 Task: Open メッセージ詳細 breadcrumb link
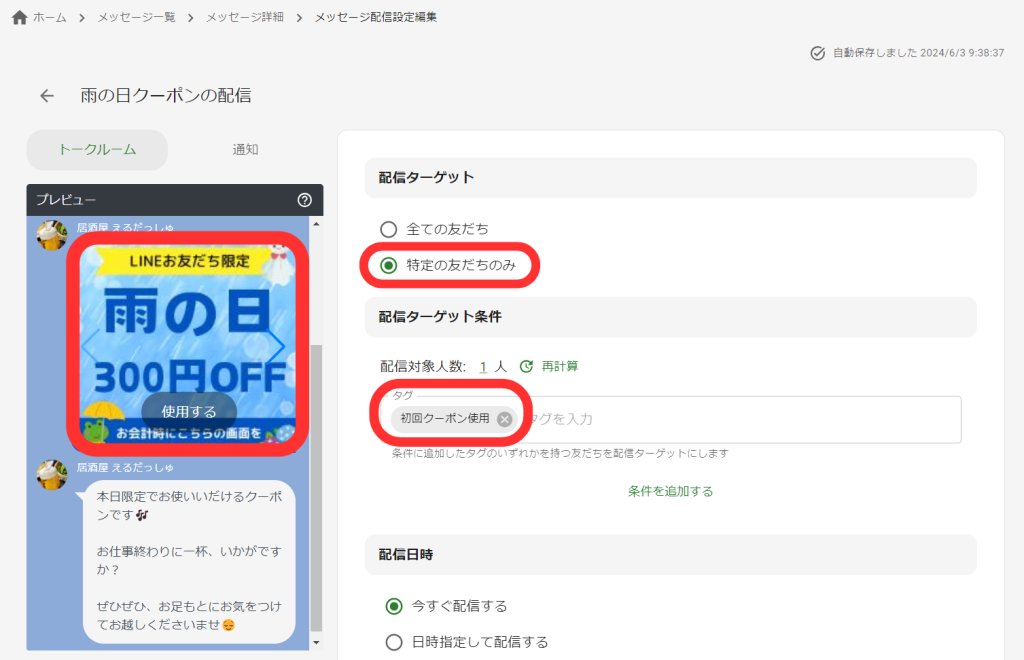pos(244,18)
